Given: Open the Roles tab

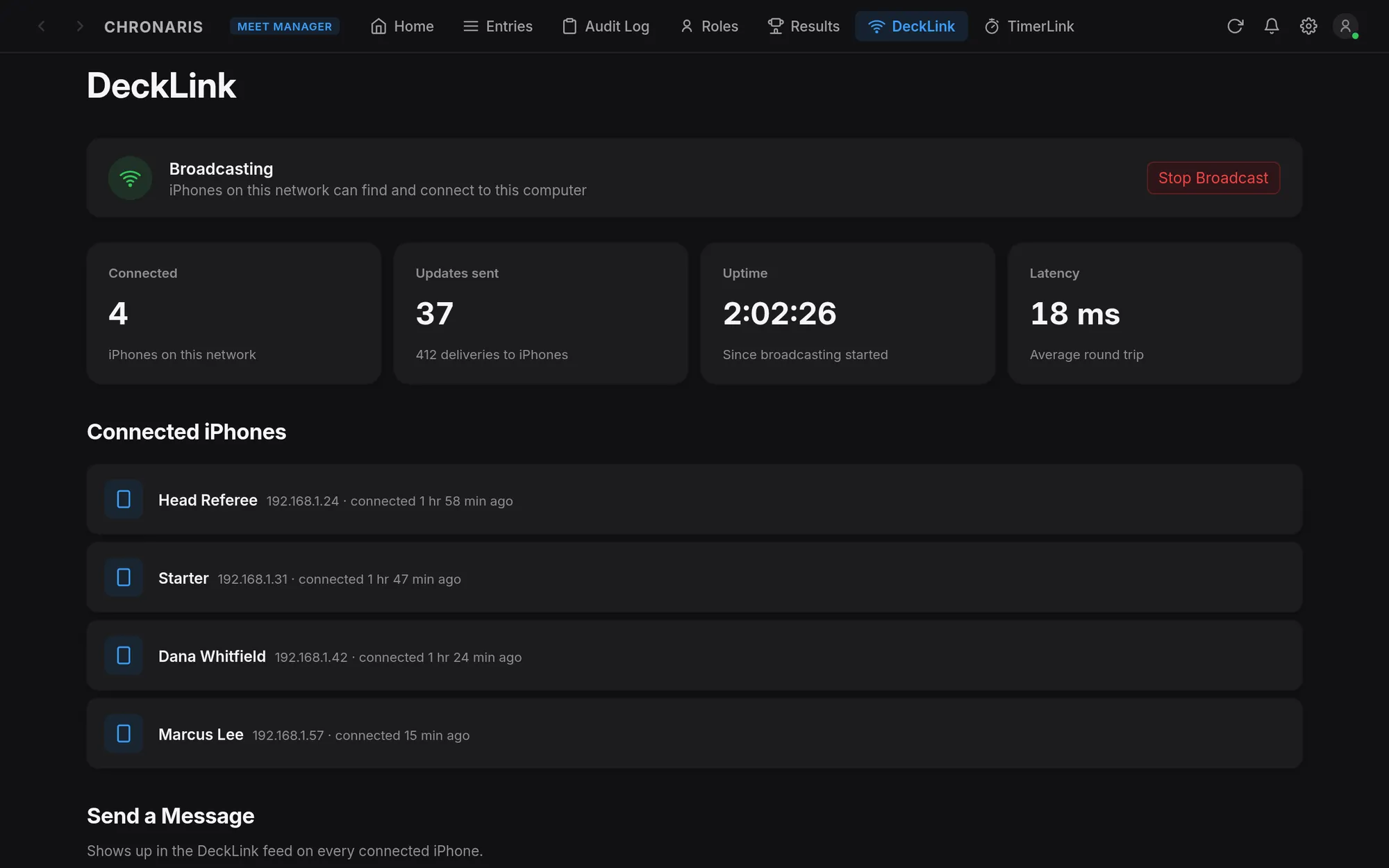Looking at the screenshot, I should coord(709,26).
